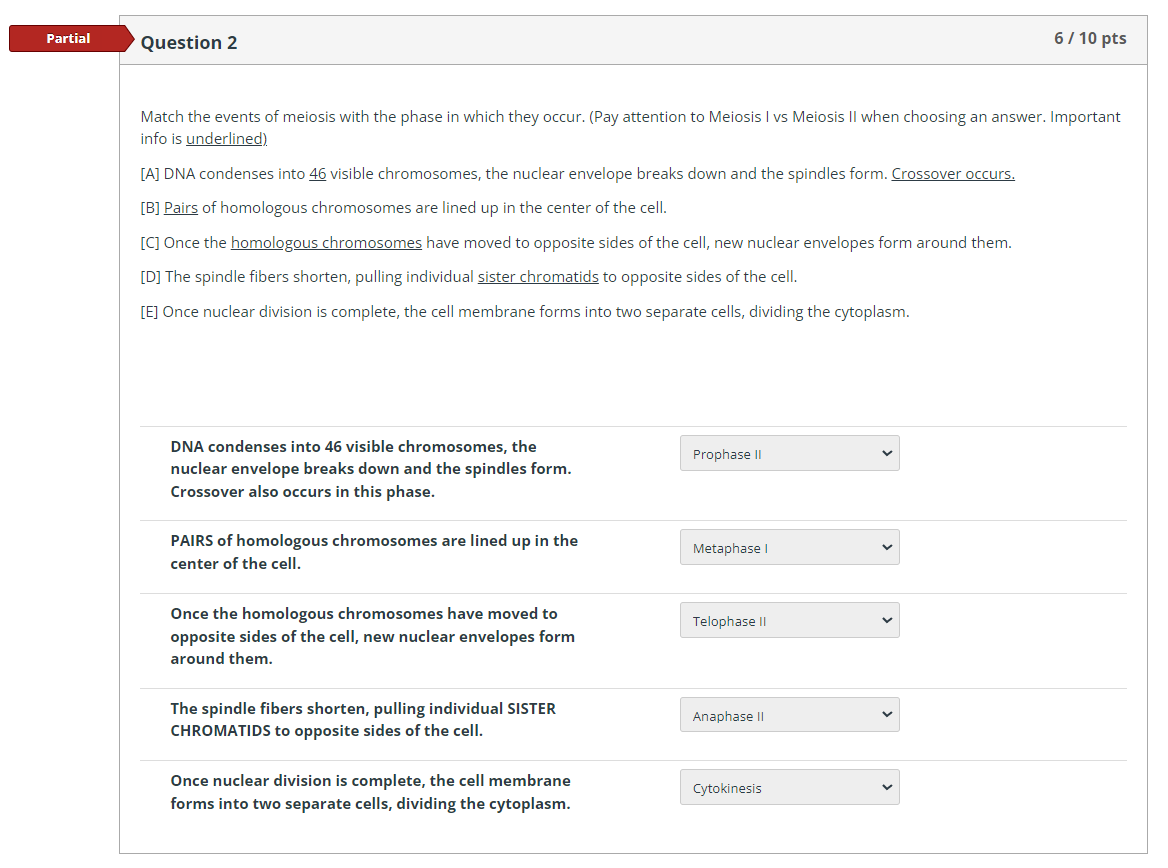
Task: Open the dropdown currently showing Prophase II
Action: point(789,453)
